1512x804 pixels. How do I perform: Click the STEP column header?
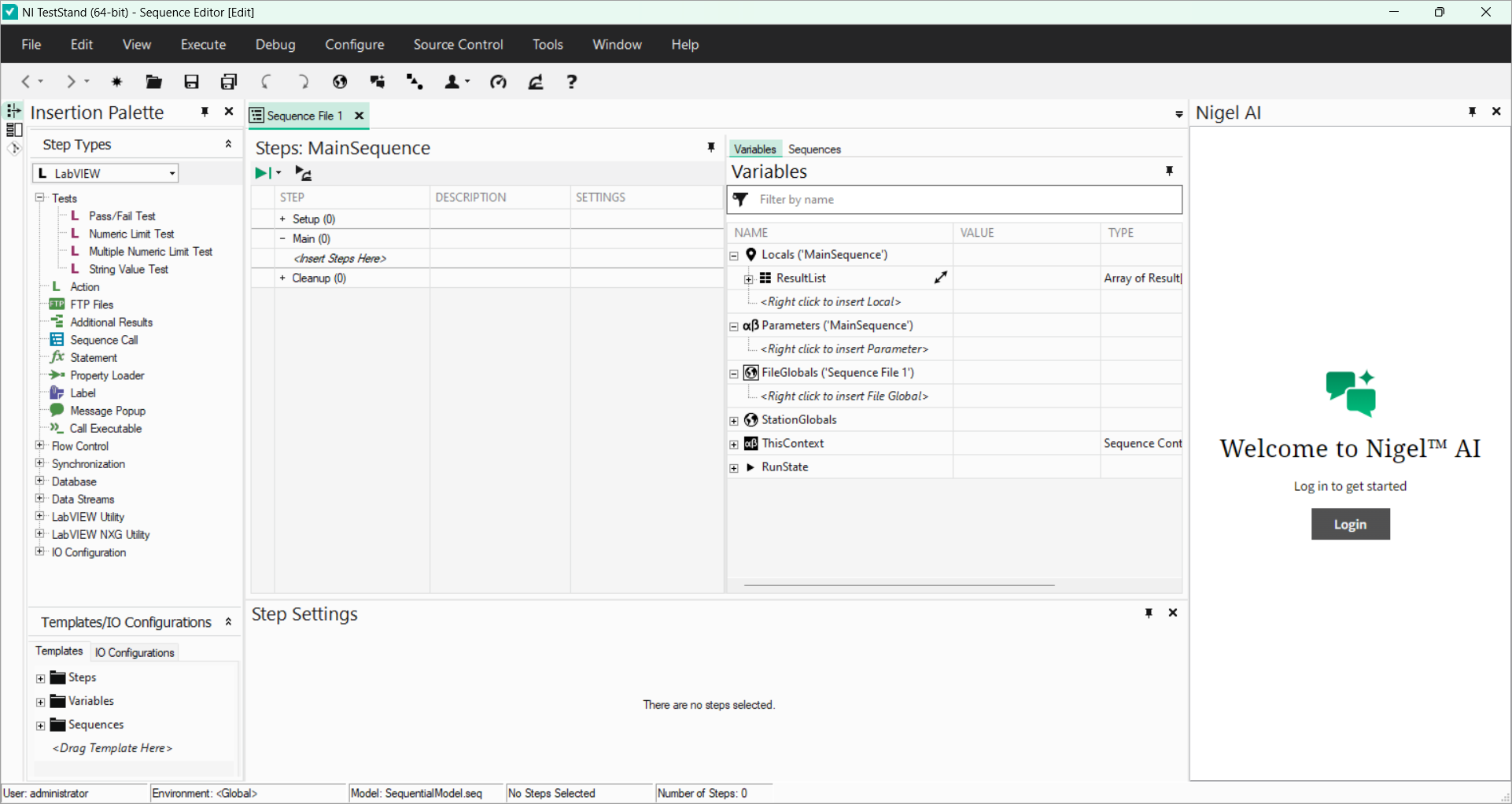coord(352,197)
